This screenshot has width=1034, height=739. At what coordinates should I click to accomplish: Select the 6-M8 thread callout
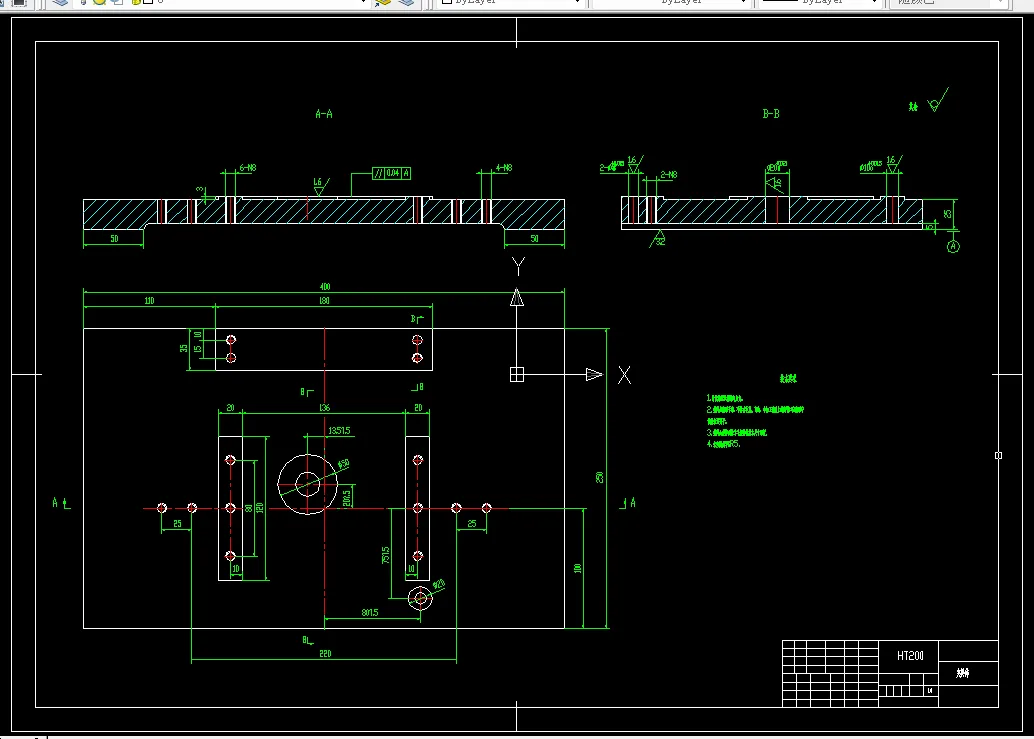pyautogui.click(x=247, y=168)
